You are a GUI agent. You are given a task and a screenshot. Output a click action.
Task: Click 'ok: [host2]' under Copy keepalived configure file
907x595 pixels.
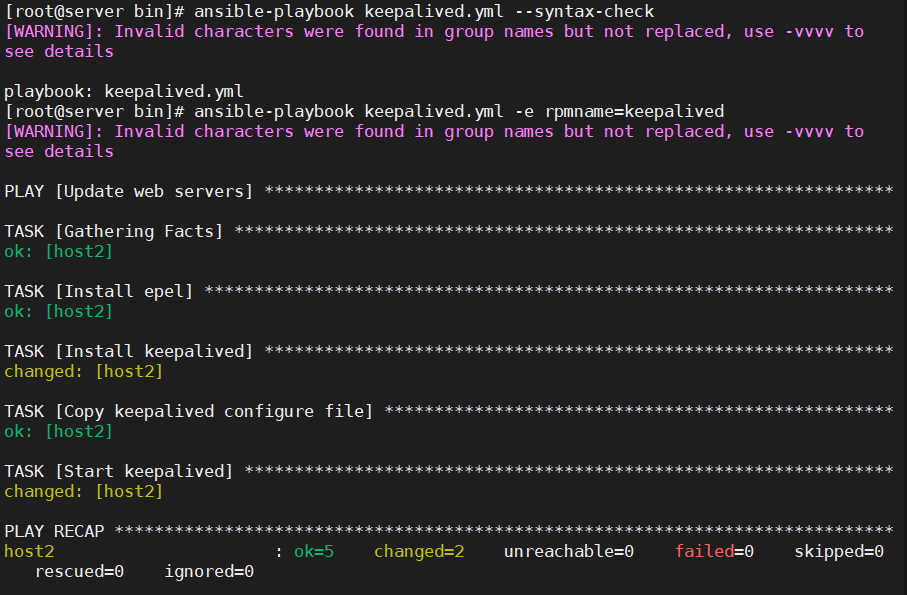pyautogui.click(x=58, y=432)
